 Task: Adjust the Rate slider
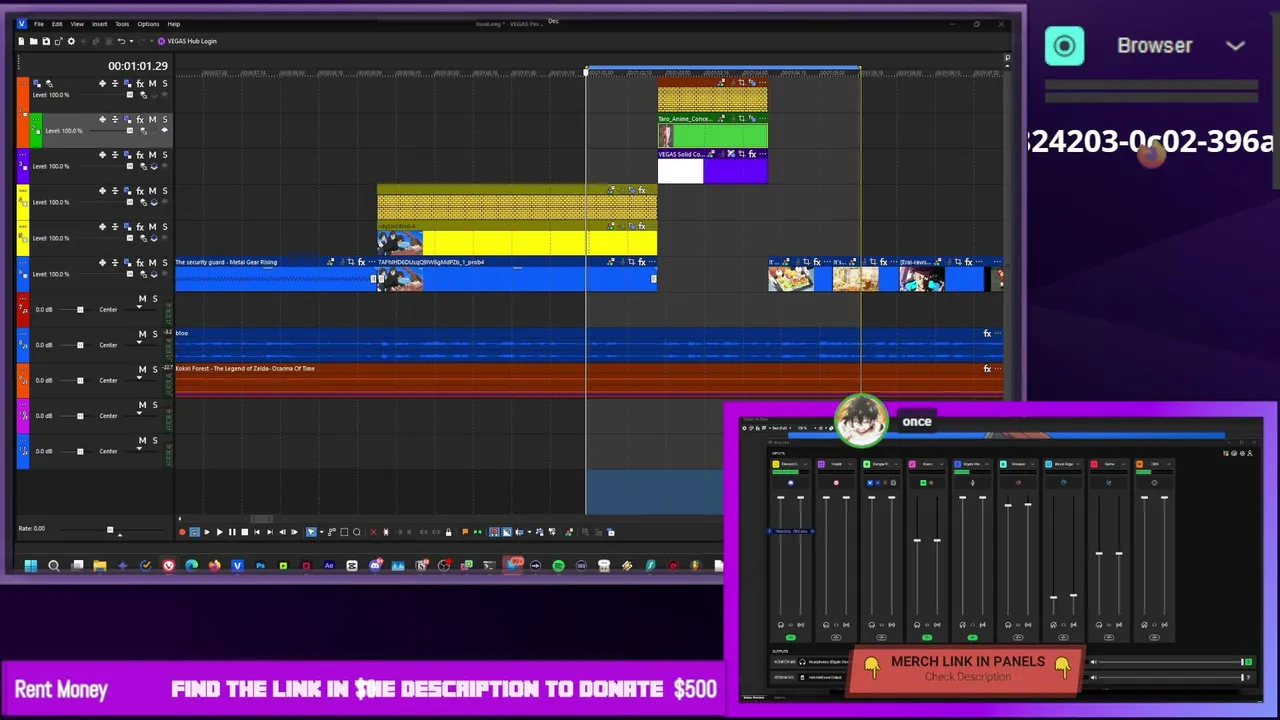pyautogui.click(x=110, y=529)
